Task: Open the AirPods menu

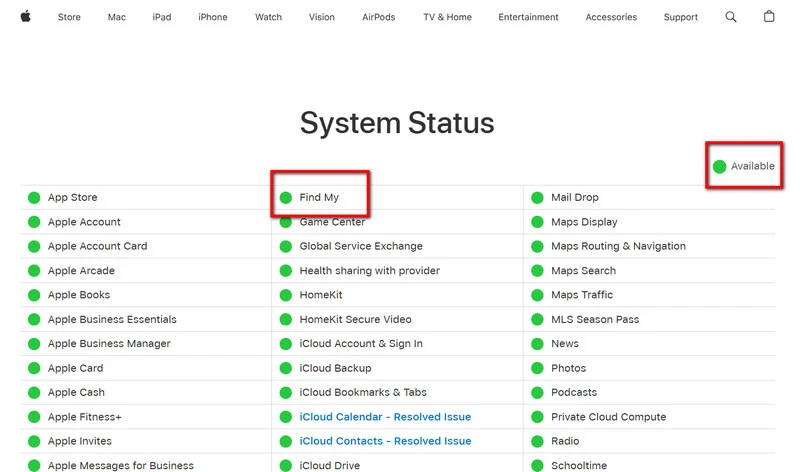Action: pyautogui.click(x=379, y=17)
